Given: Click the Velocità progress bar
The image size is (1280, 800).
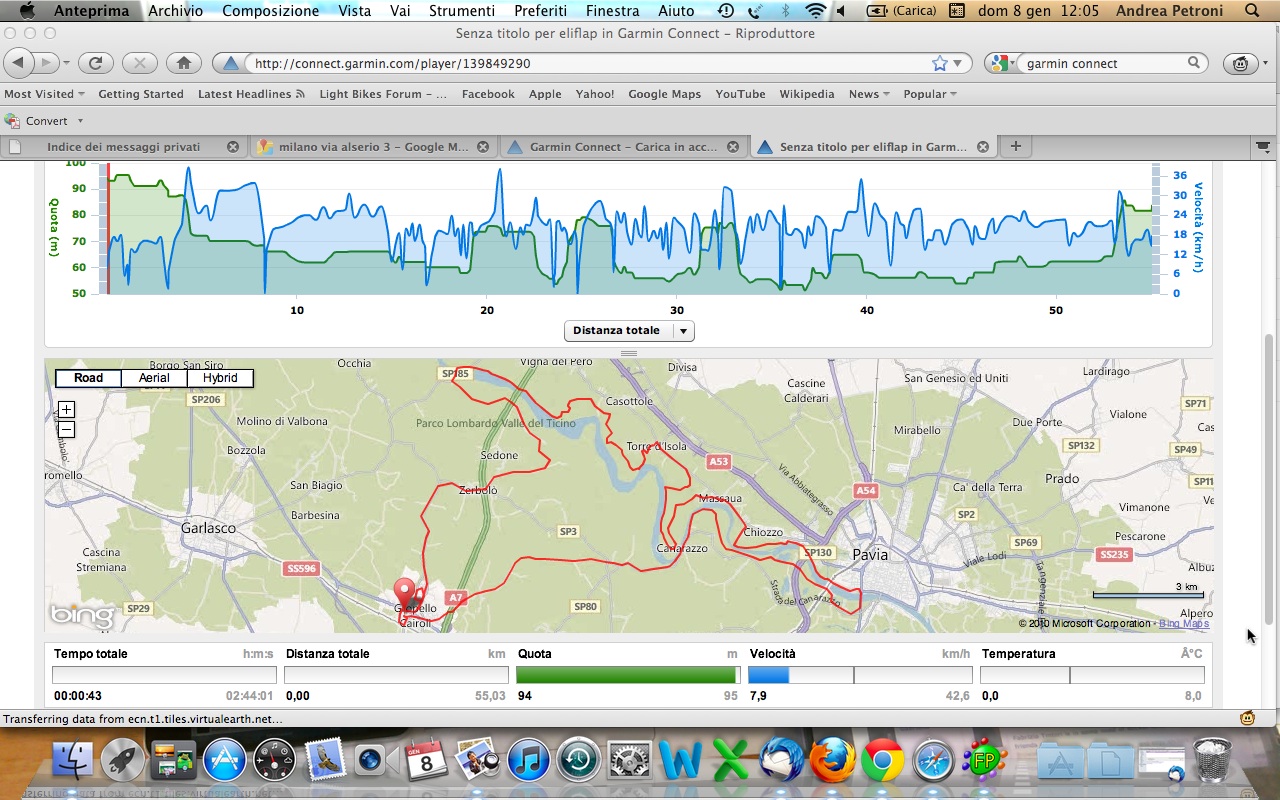Looking at the screenshot, I should tap(860, 675).
